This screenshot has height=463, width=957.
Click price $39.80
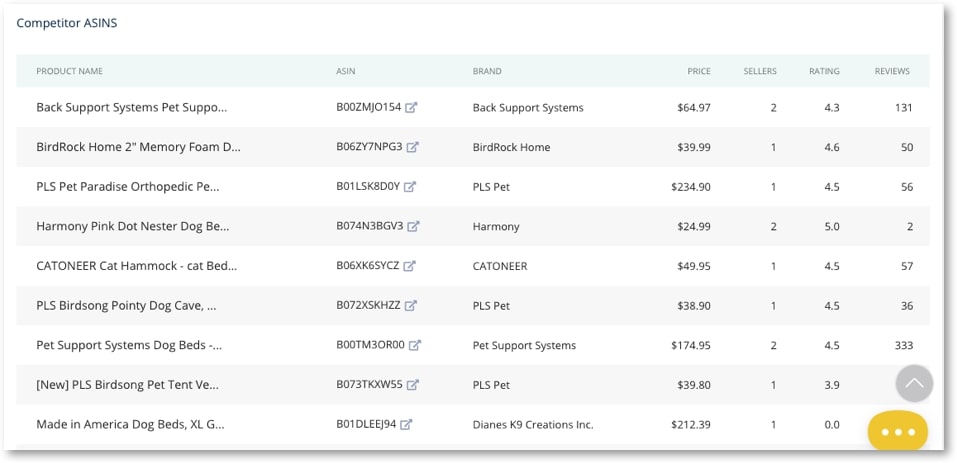point(694,386)
